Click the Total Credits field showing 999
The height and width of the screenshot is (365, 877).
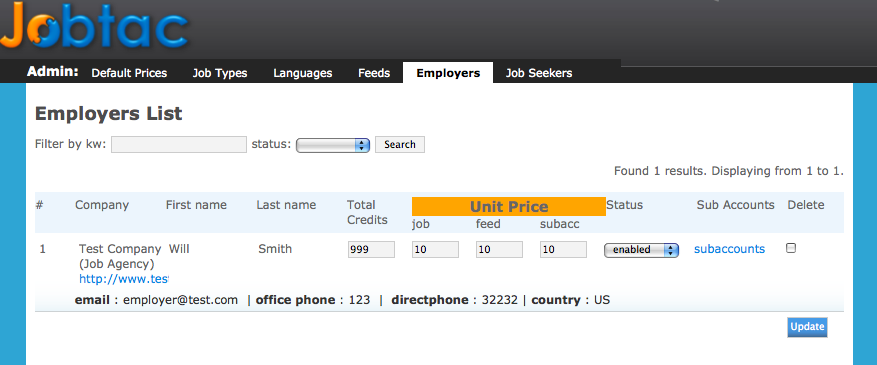pyautogui.click(x=371, y=249)
